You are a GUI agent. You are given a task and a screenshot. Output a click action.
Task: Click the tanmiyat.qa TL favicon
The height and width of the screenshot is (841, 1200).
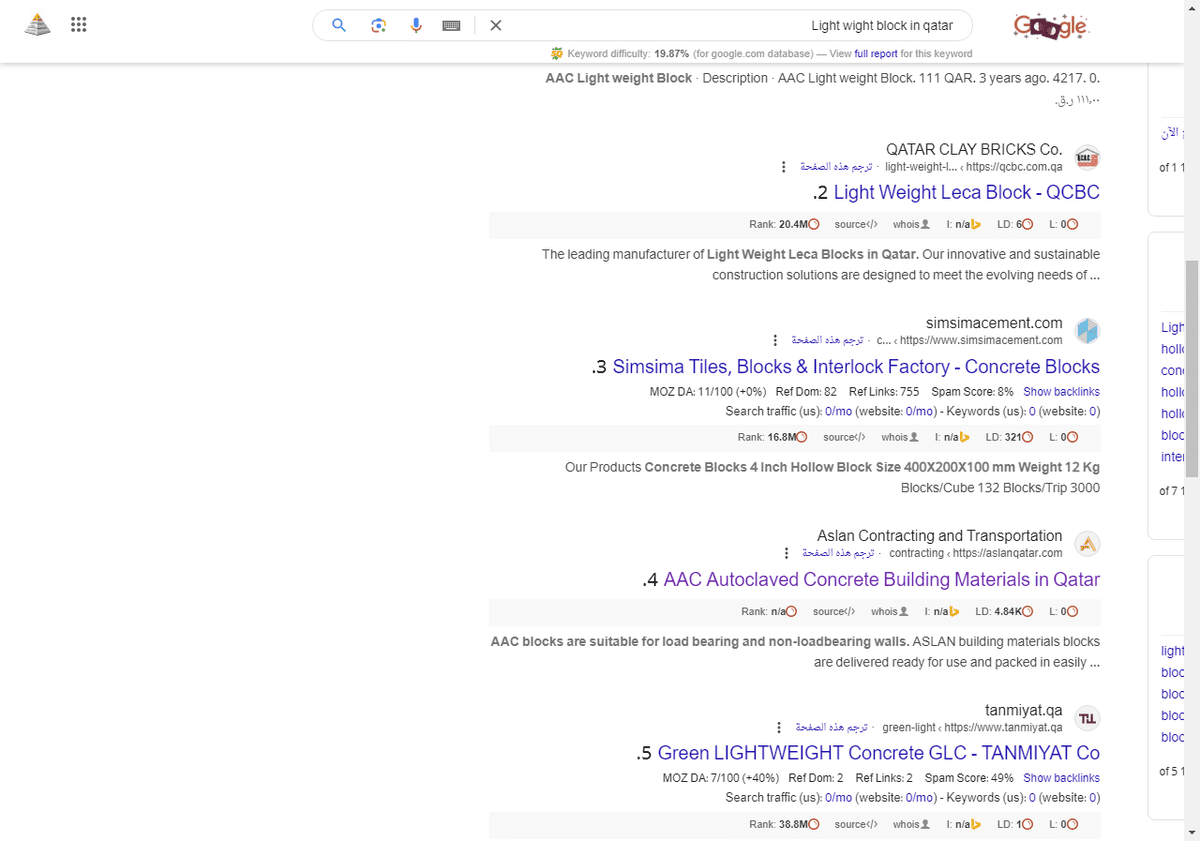pyautogui.click(x=1087, y=718)
